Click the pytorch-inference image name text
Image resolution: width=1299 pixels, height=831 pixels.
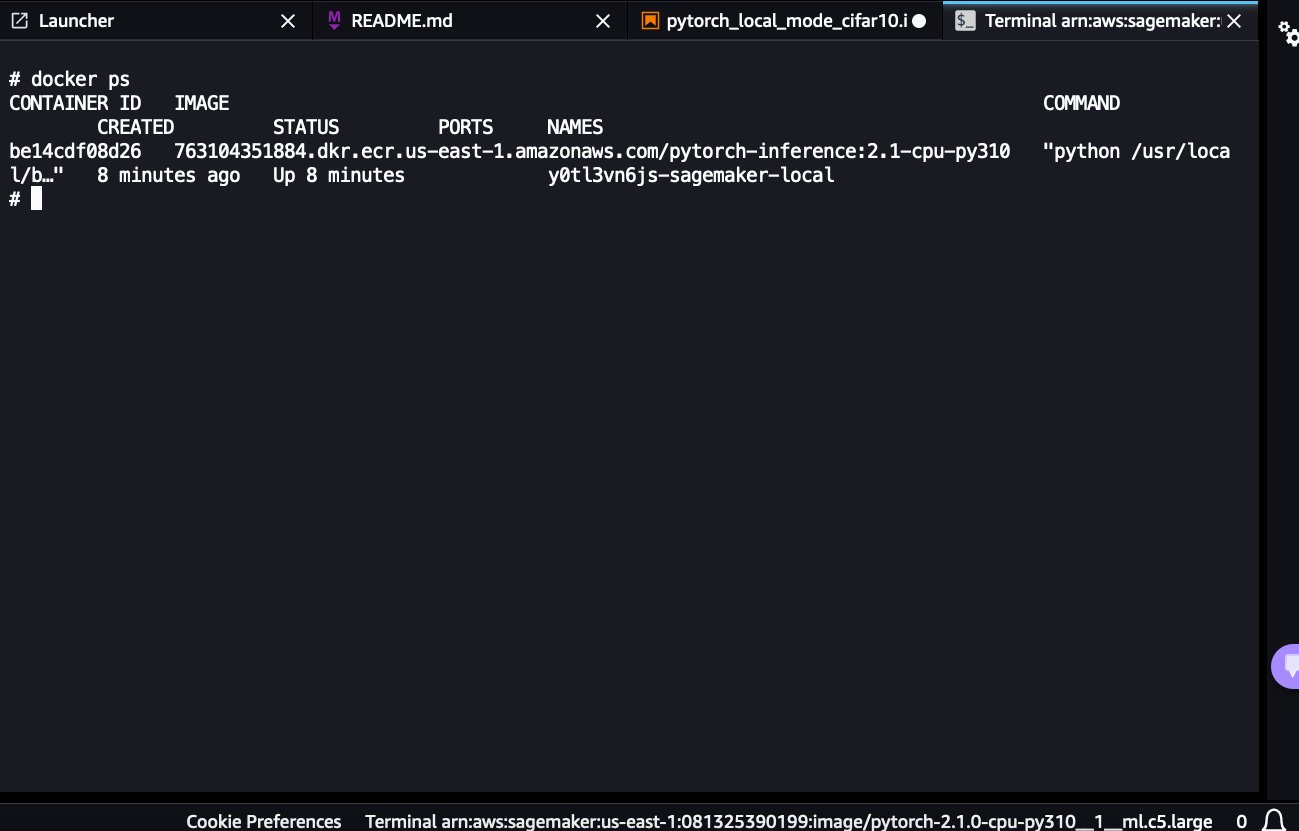(x=592, y=151)
